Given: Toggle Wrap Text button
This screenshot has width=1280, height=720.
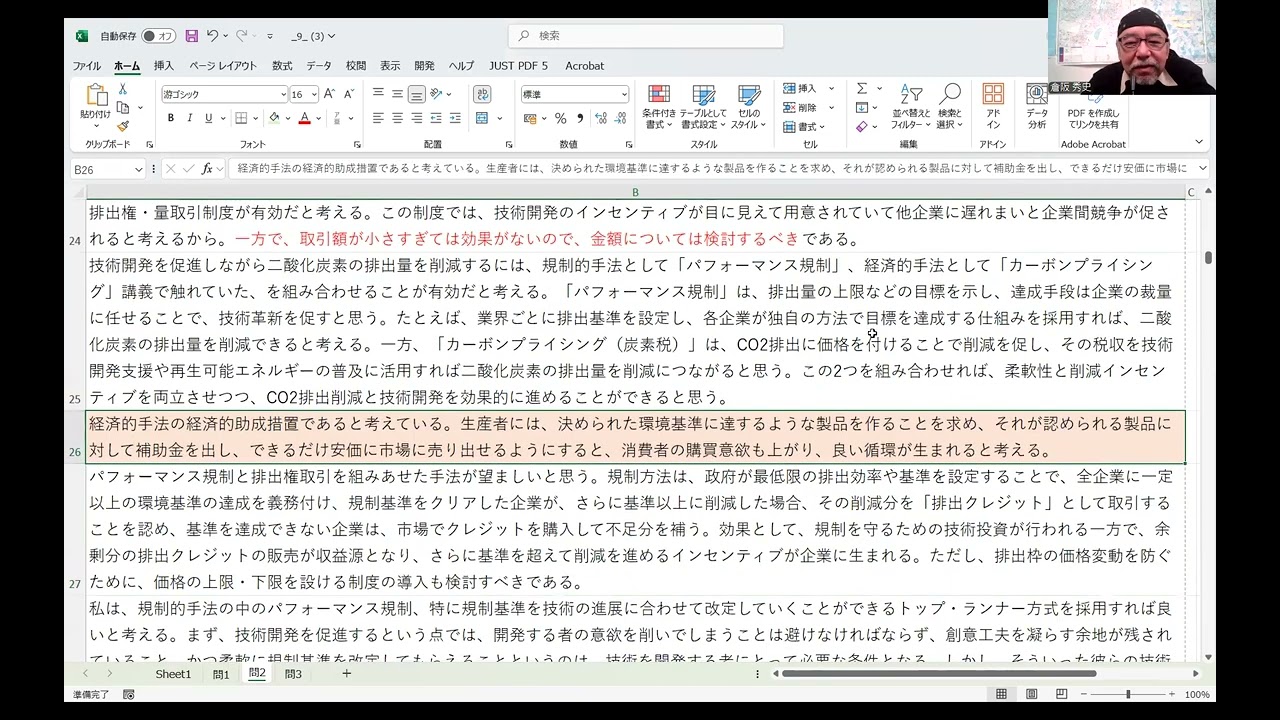Looking at the screenshot, I should click(482, 94).
